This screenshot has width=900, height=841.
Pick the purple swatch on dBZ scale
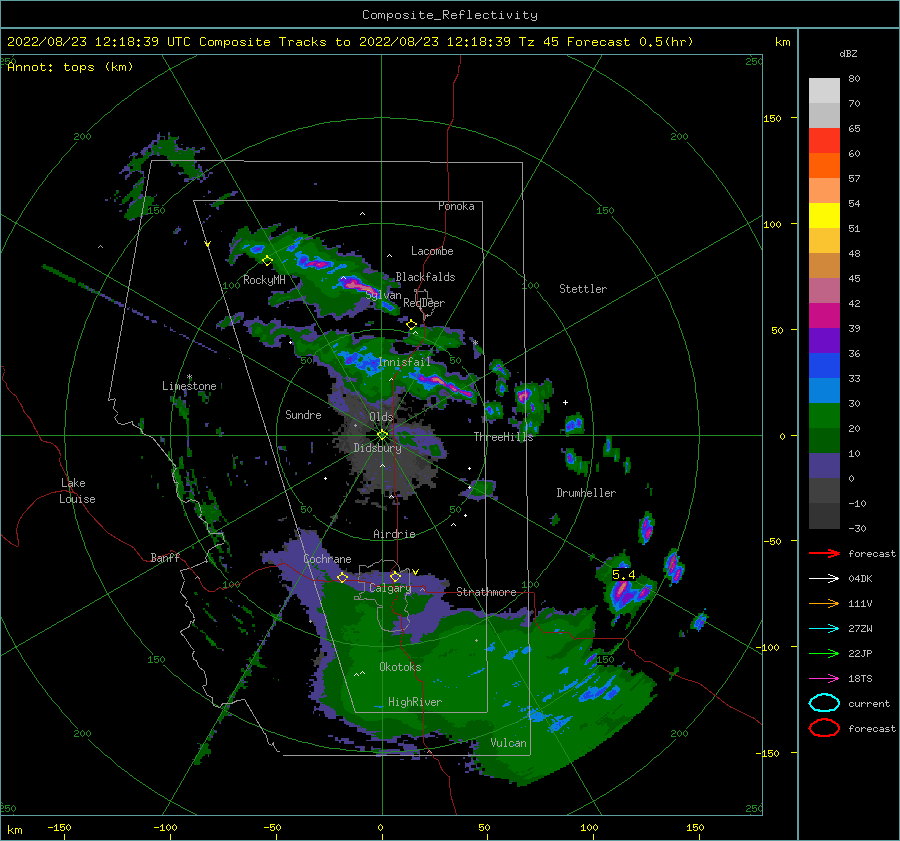(x=824, y=341)
